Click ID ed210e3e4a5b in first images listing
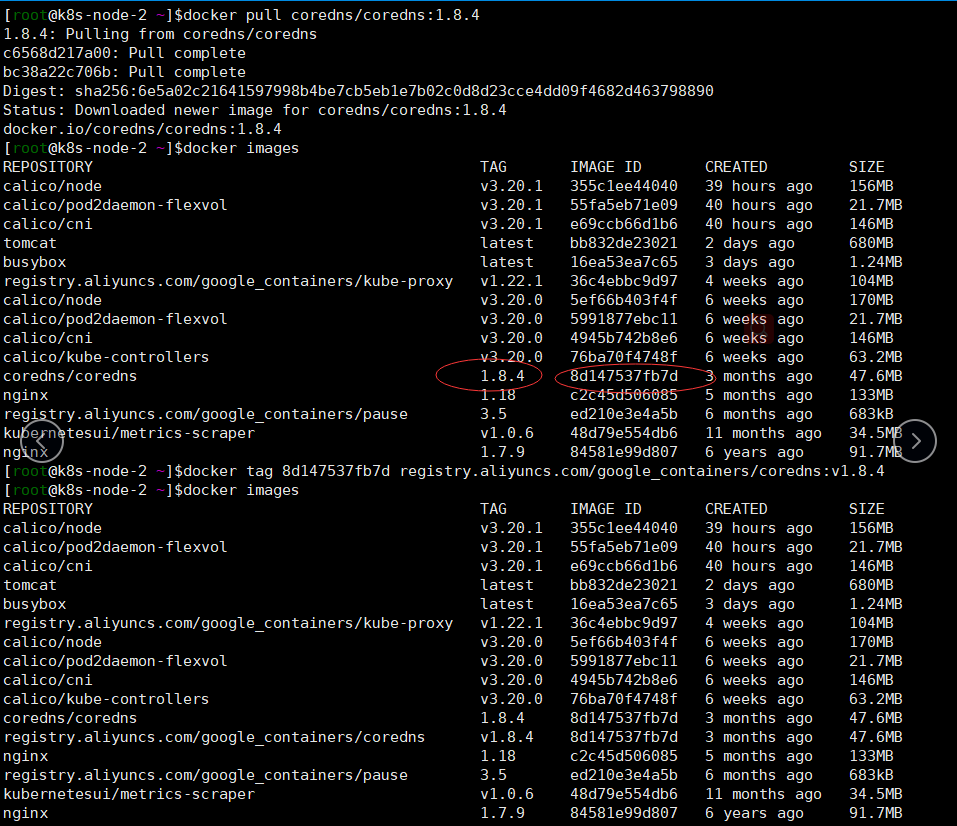This screenshot has width=957, height=826. (x=624, y=414)
